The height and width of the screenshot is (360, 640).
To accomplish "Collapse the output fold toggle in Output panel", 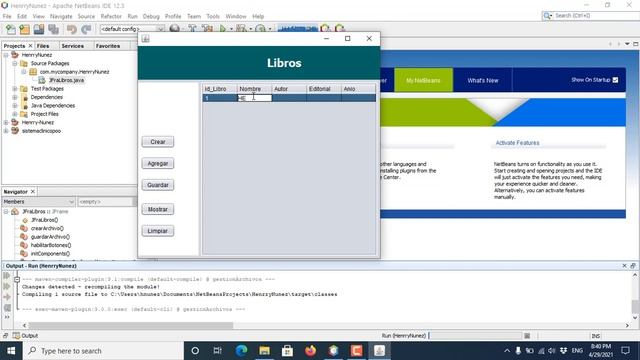I will pos(17,280).
